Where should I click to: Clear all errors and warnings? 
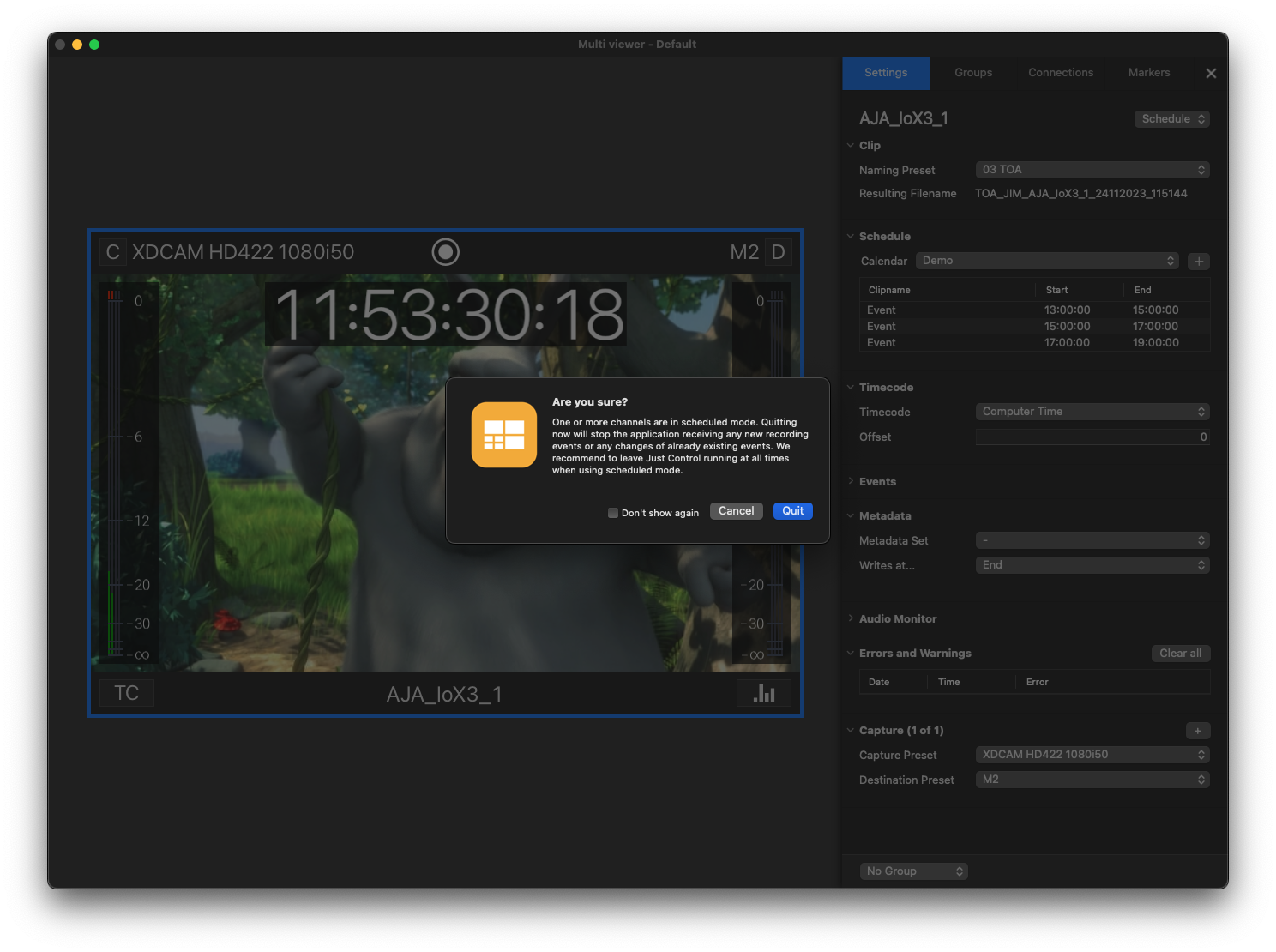point(1180,654)
